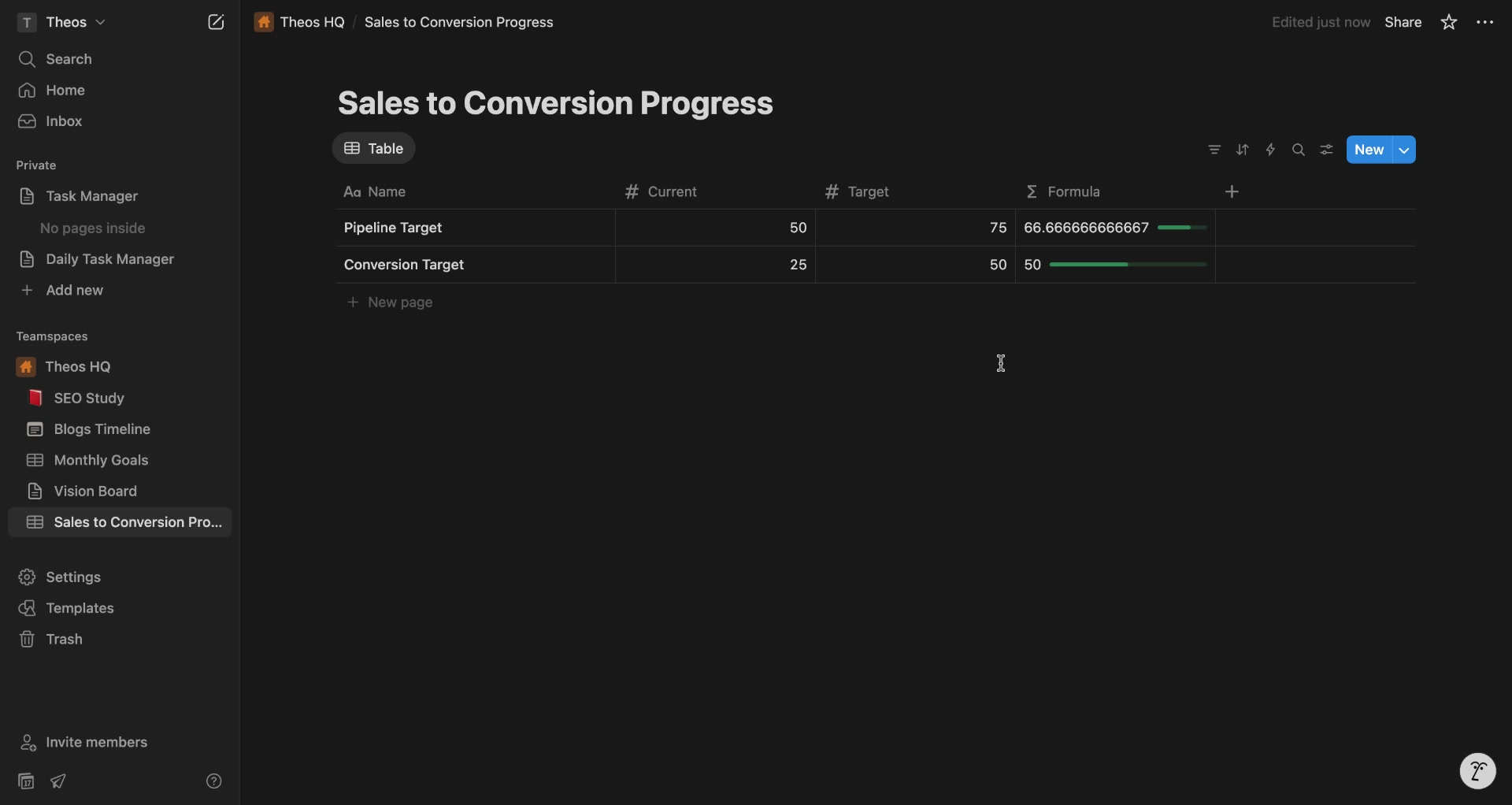Open the three-dot page options menu
Viewport: 1512px width, 805px height.
(x=1485, y=22)
